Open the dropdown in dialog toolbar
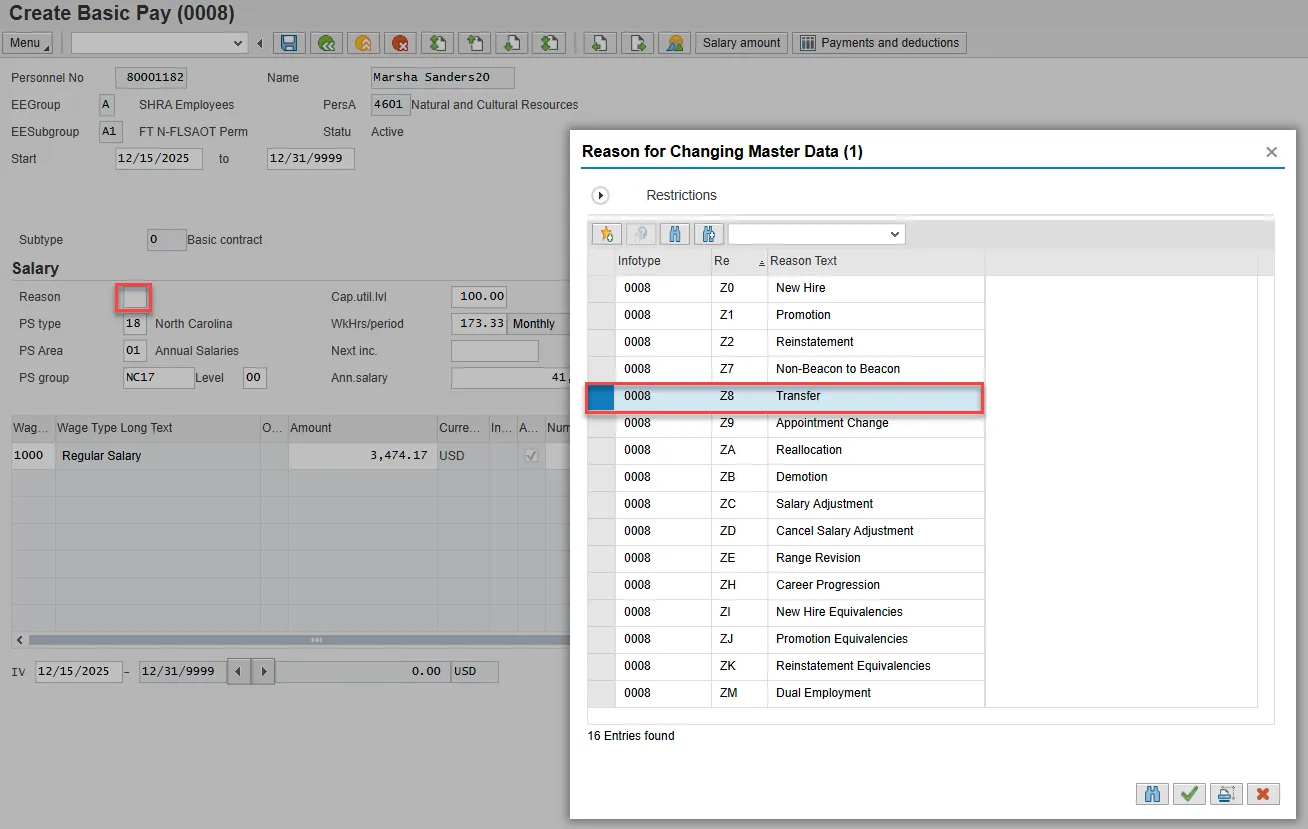1308x829 pixels. [x=894, y=234]
